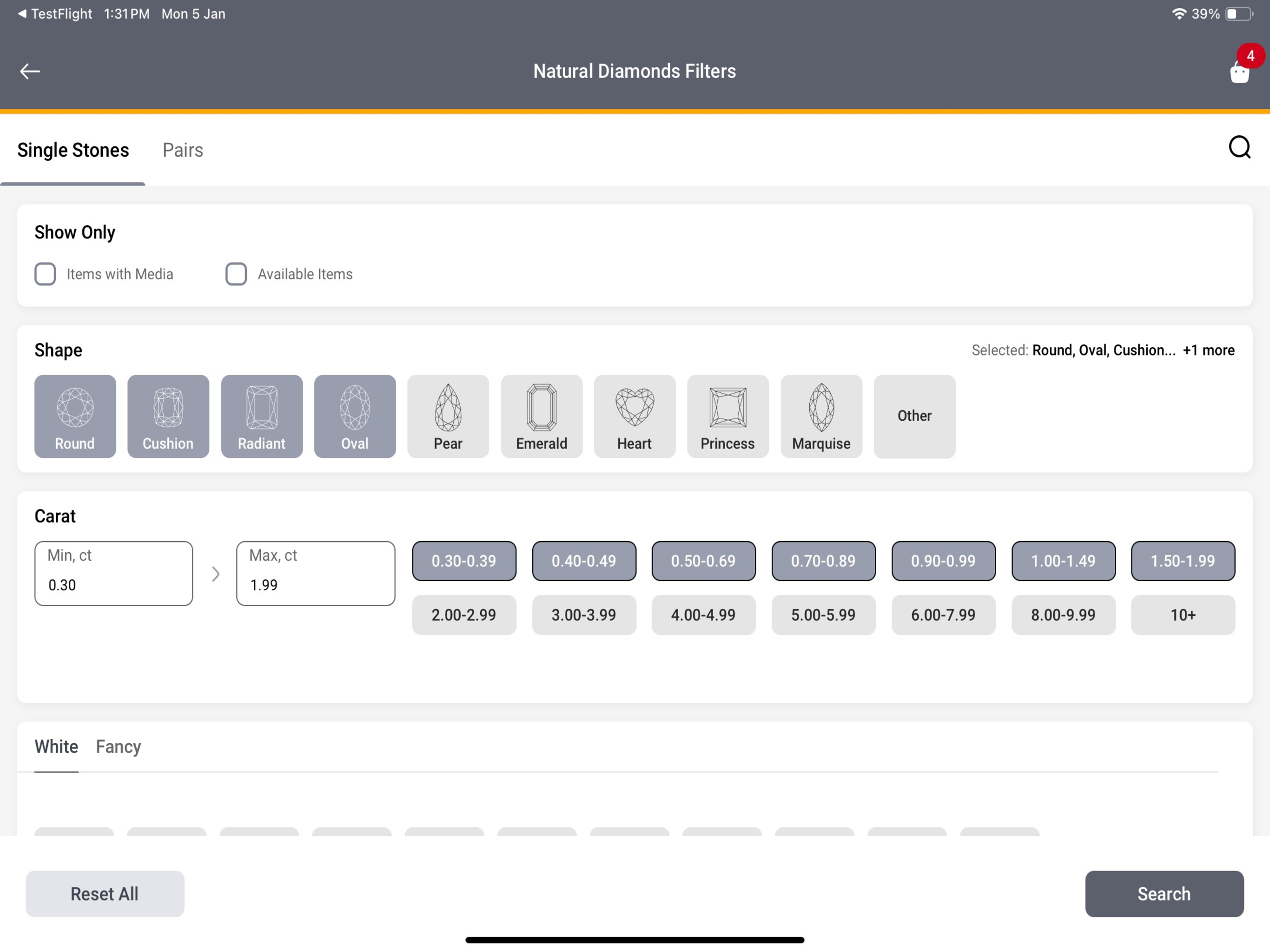Toggle carat range 1.50-1.99
The height and width of the screenshot is (952, 1270).
point(1183,561)
